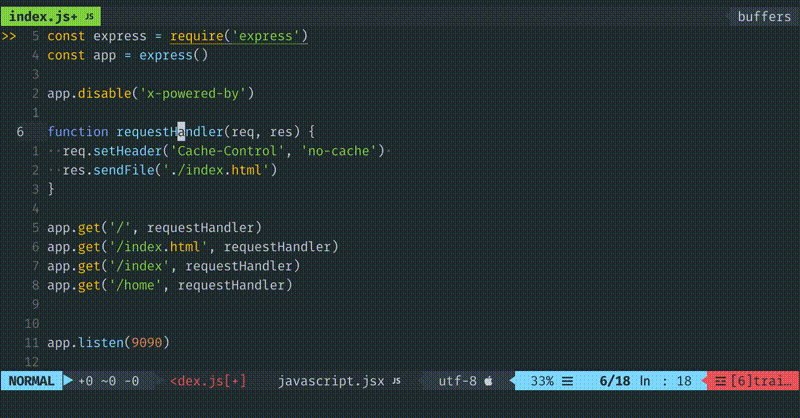Click the arrow separator after NORMAL

pos(68,381)
